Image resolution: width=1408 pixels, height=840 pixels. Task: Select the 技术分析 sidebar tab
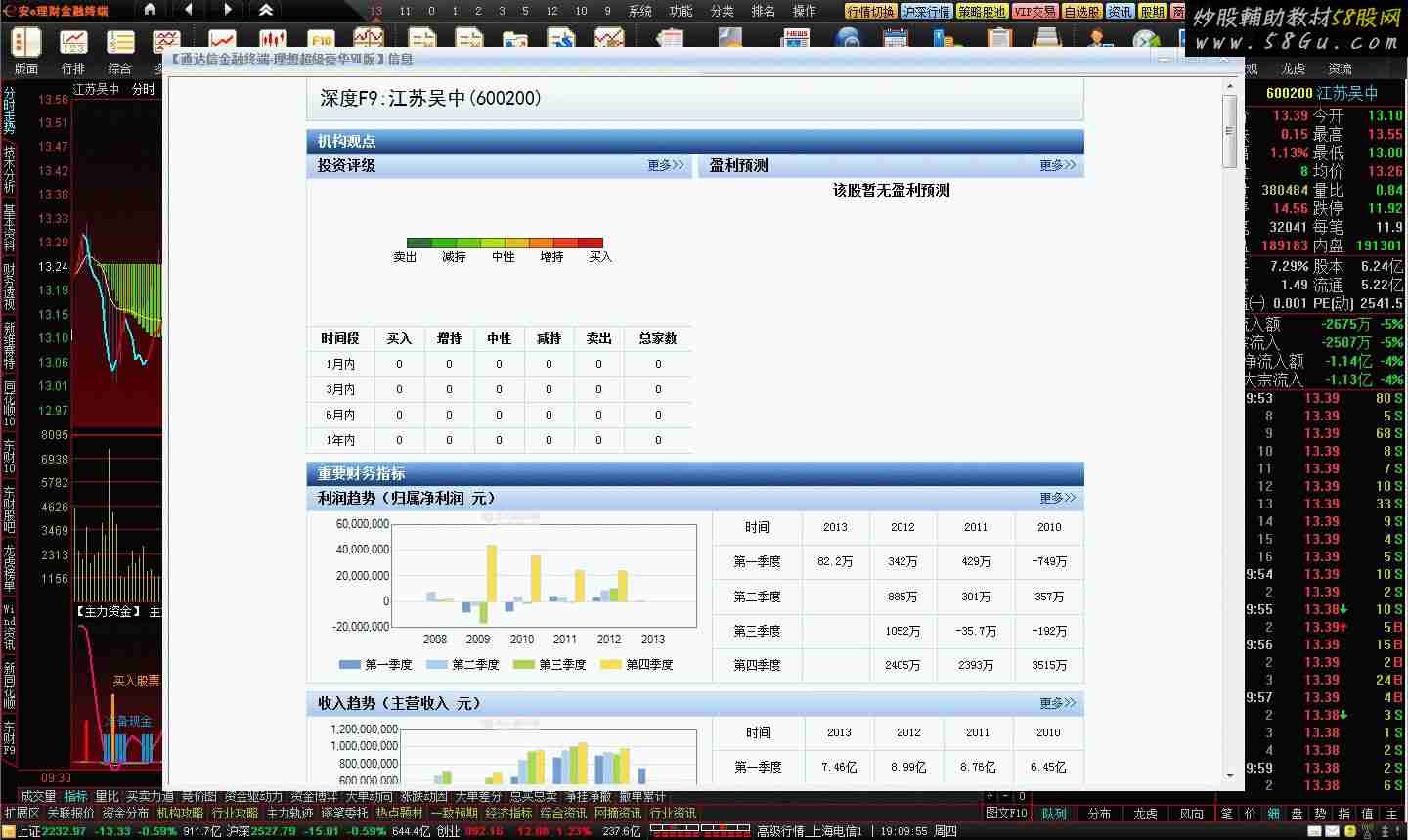[9, 169]
